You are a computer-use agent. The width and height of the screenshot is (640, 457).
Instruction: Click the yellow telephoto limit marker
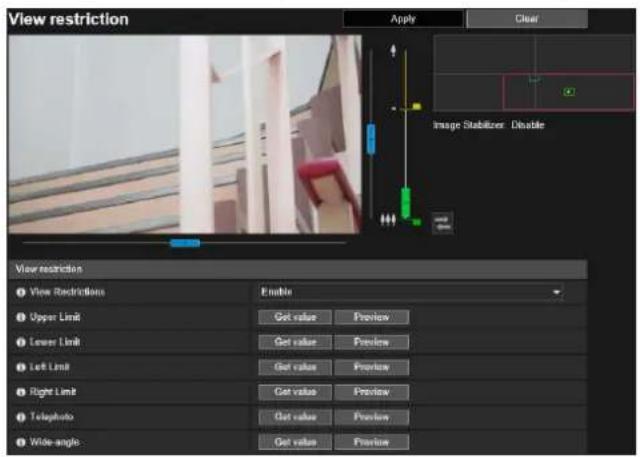point(416,107)
